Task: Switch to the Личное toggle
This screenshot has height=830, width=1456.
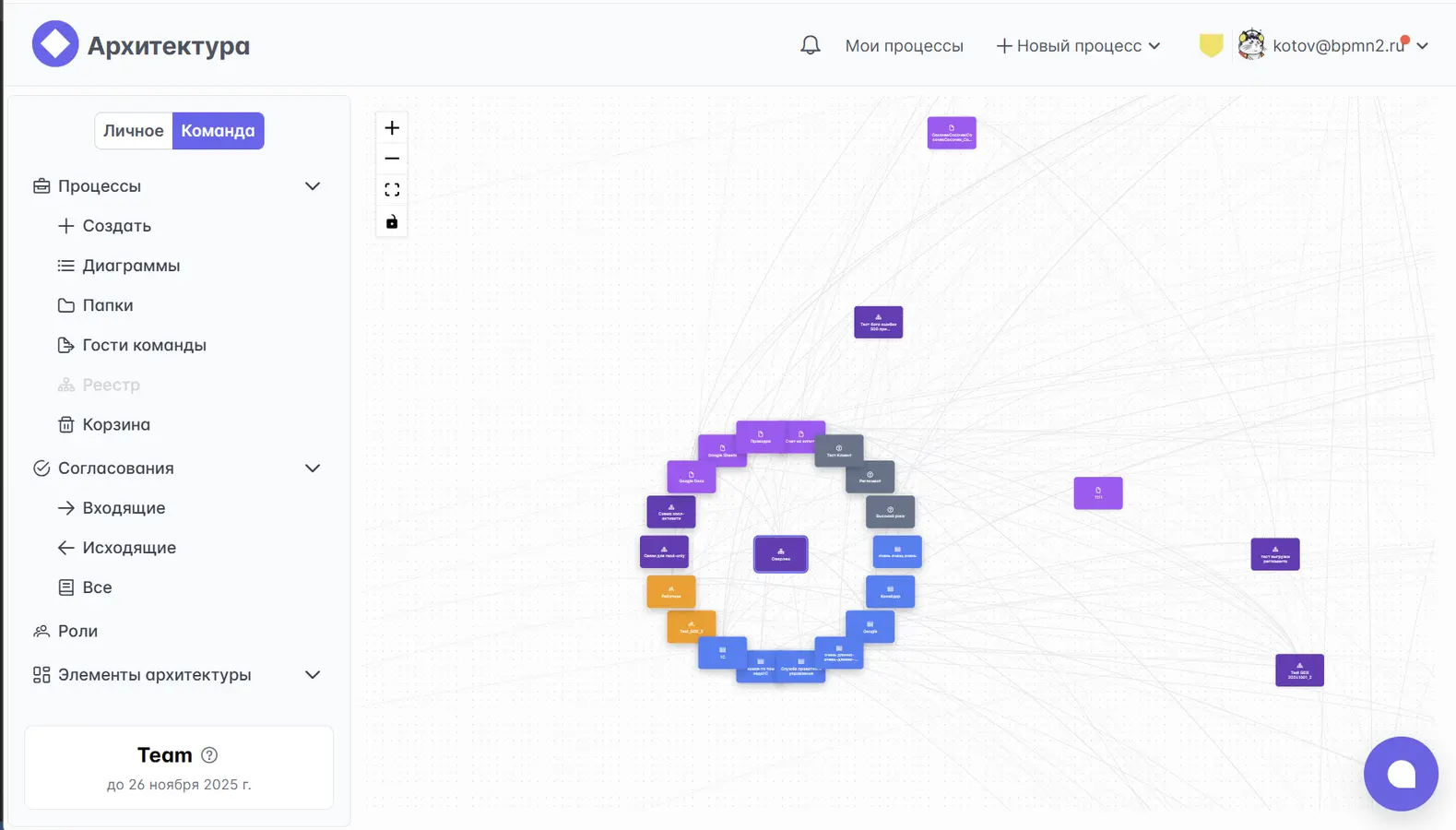Action: click(134, 131)
